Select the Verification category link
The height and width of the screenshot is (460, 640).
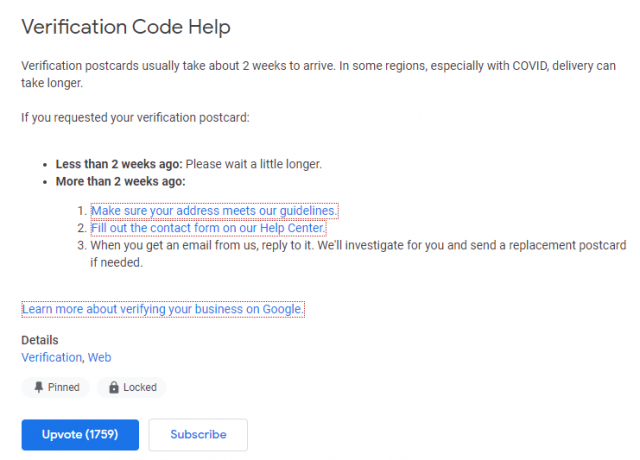[x=51, y=357]
